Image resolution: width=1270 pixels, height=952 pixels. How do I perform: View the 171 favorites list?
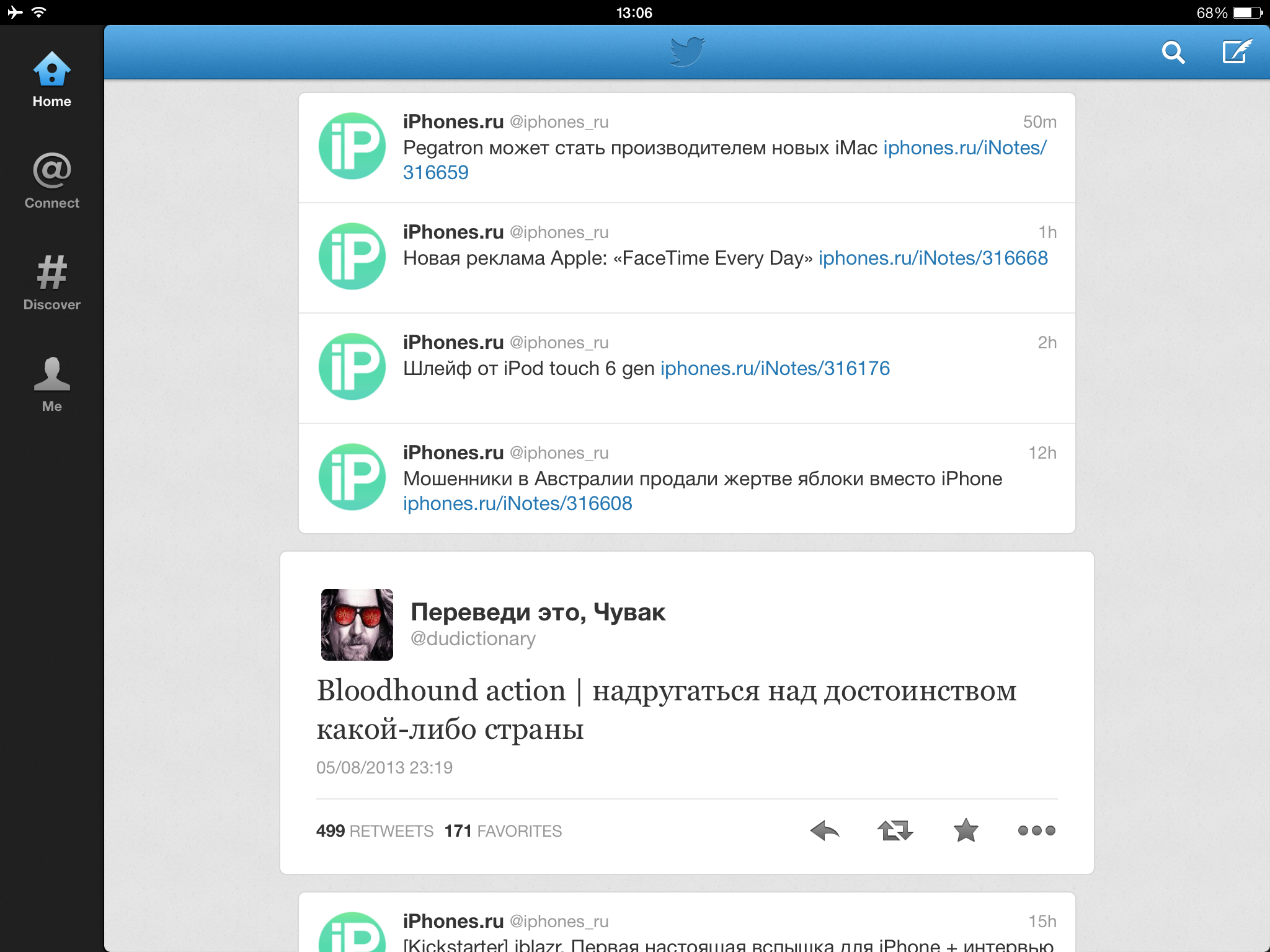[x=503, y=831]
